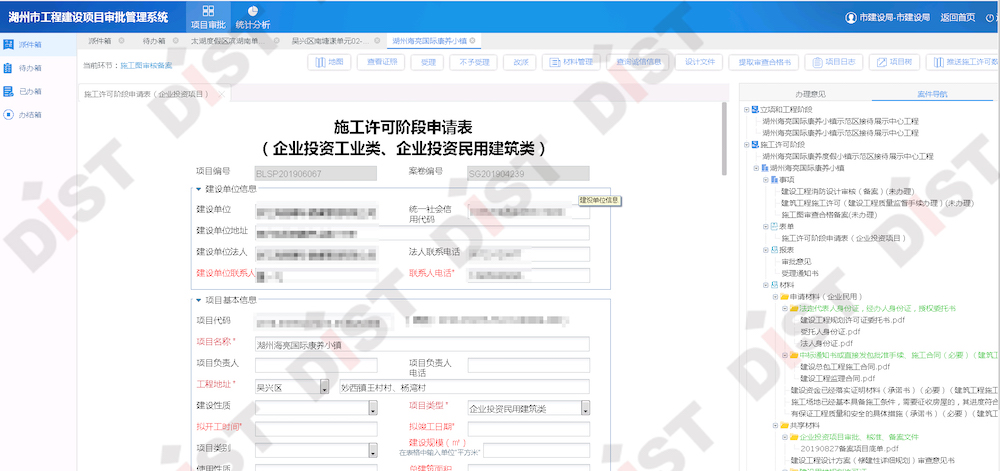Open the 工程地址 district dropdown
Viewport: 1000px width, 471px height.
pyautogui.click(x=324, y=387)
